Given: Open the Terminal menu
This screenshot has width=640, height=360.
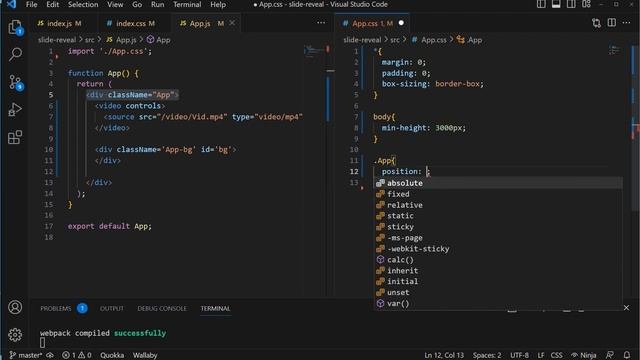Looking at the screenshot, I should [187, 4].
